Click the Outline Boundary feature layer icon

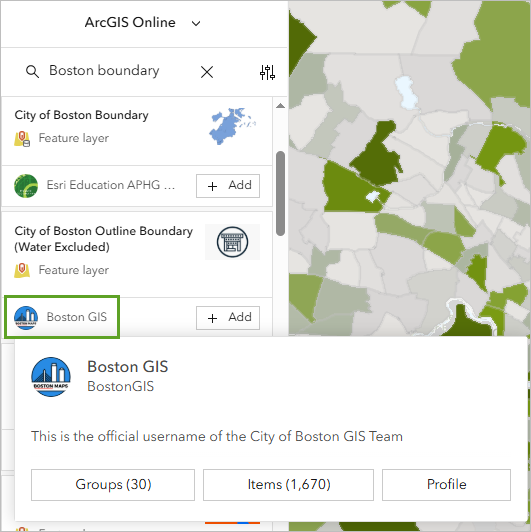pos(22,270)
